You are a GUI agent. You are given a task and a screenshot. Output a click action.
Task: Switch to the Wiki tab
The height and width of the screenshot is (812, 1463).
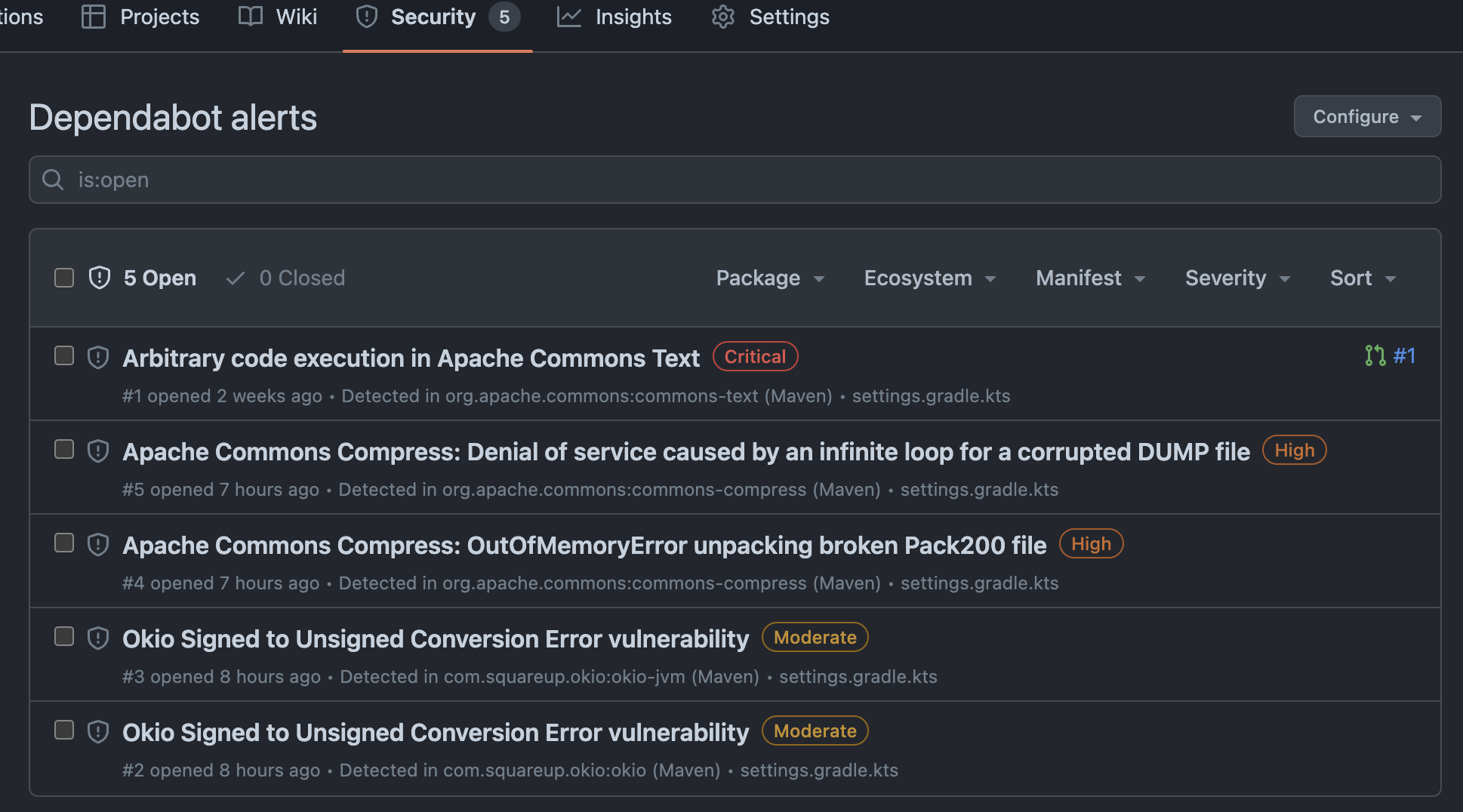[278, 17]
